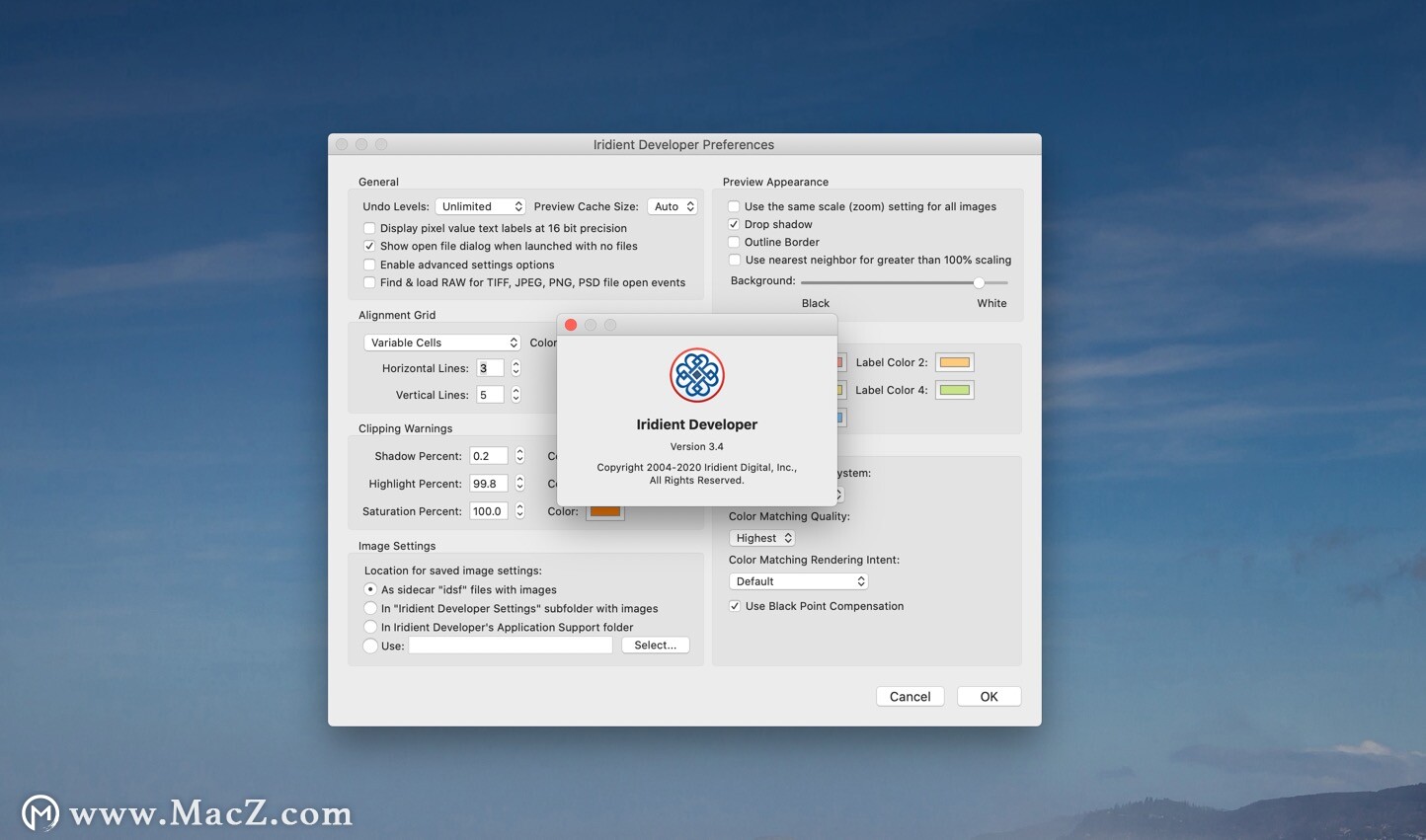
Task: Open the Label Color 2 swatch
Action: pyautogui.click(x=954, y=362)
